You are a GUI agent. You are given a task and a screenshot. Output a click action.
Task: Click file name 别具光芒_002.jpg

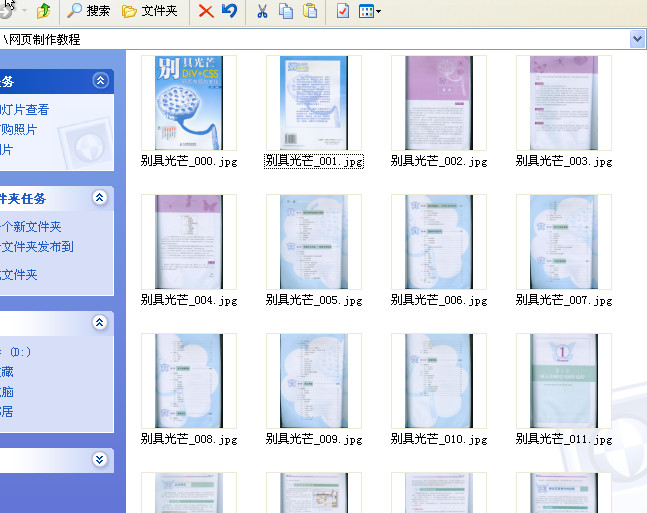[439, 161]
